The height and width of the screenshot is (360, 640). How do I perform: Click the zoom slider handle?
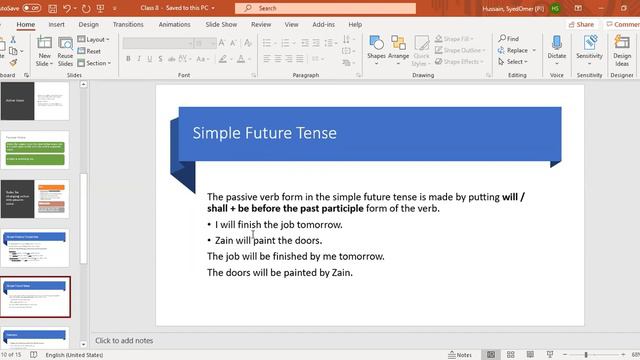click(x=586, y=355)
